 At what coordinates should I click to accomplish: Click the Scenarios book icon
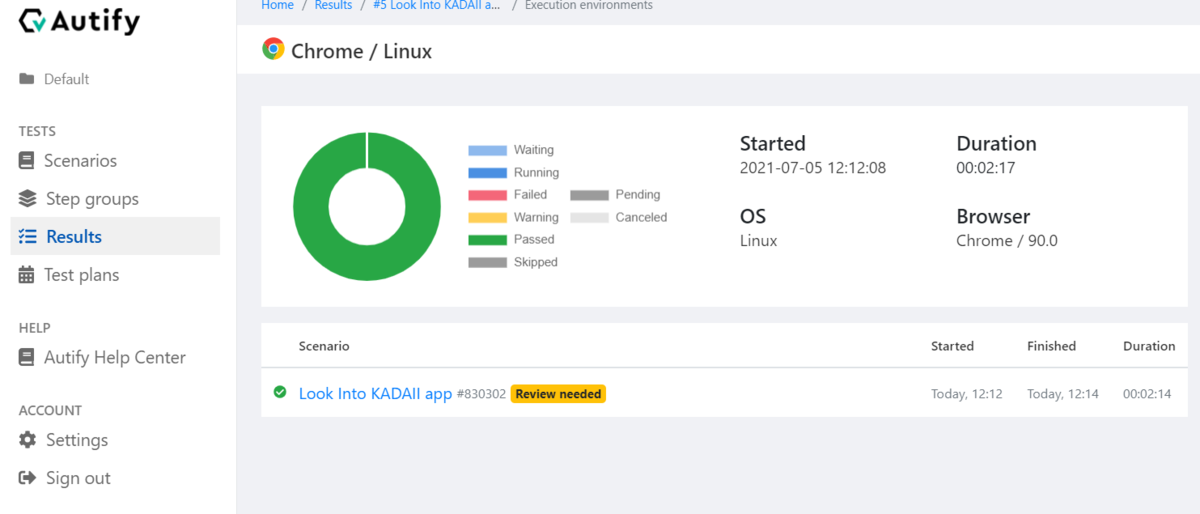(x=27, y=161)
